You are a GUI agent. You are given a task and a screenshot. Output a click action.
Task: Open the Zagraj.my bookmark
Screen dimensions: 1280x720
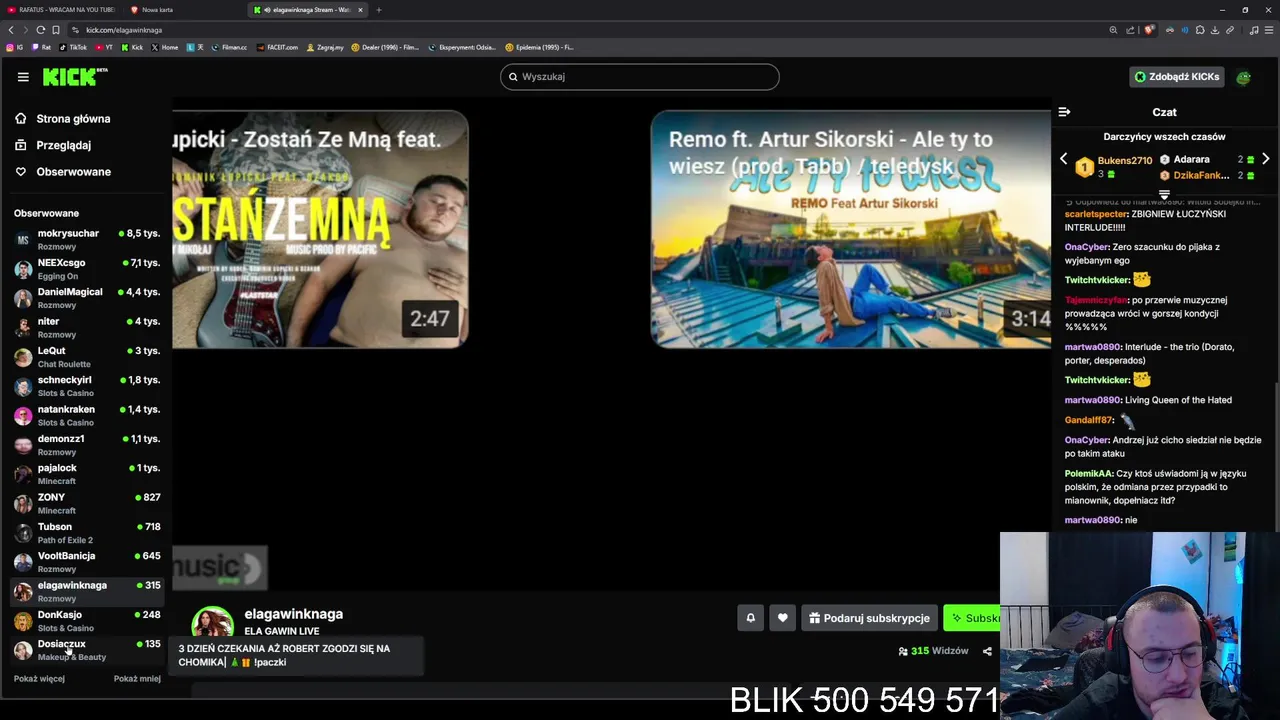tap(325, 47)
